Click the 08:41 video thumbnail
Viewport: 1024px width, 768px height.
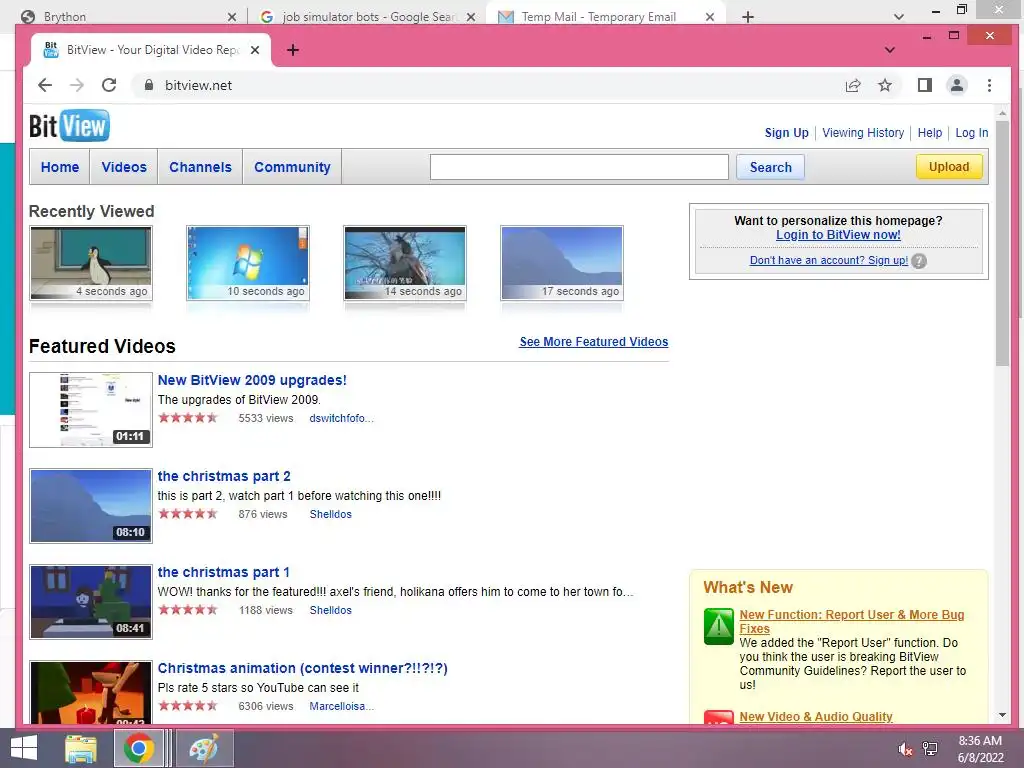point(91,601)
